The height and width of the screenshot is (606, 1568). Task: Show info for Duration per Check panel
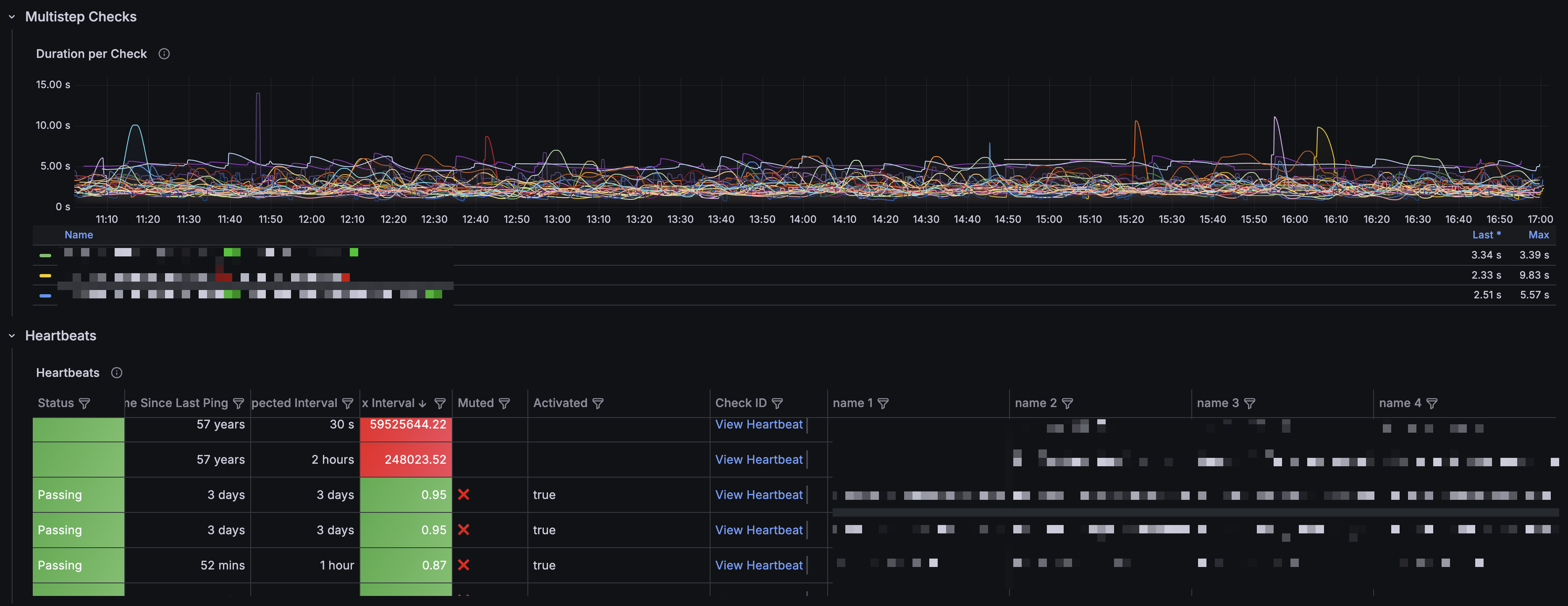tap(164, 54)
